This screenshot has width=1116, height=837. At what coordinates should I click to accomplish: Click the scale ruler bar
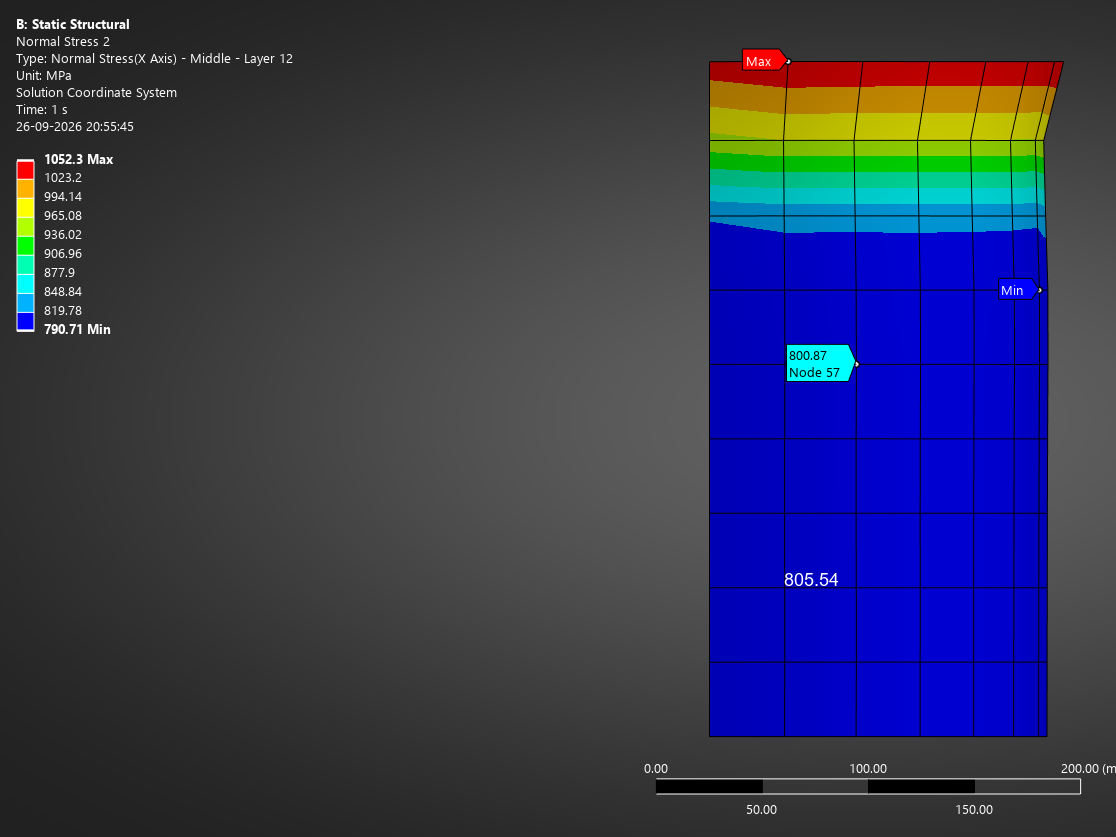868,786
